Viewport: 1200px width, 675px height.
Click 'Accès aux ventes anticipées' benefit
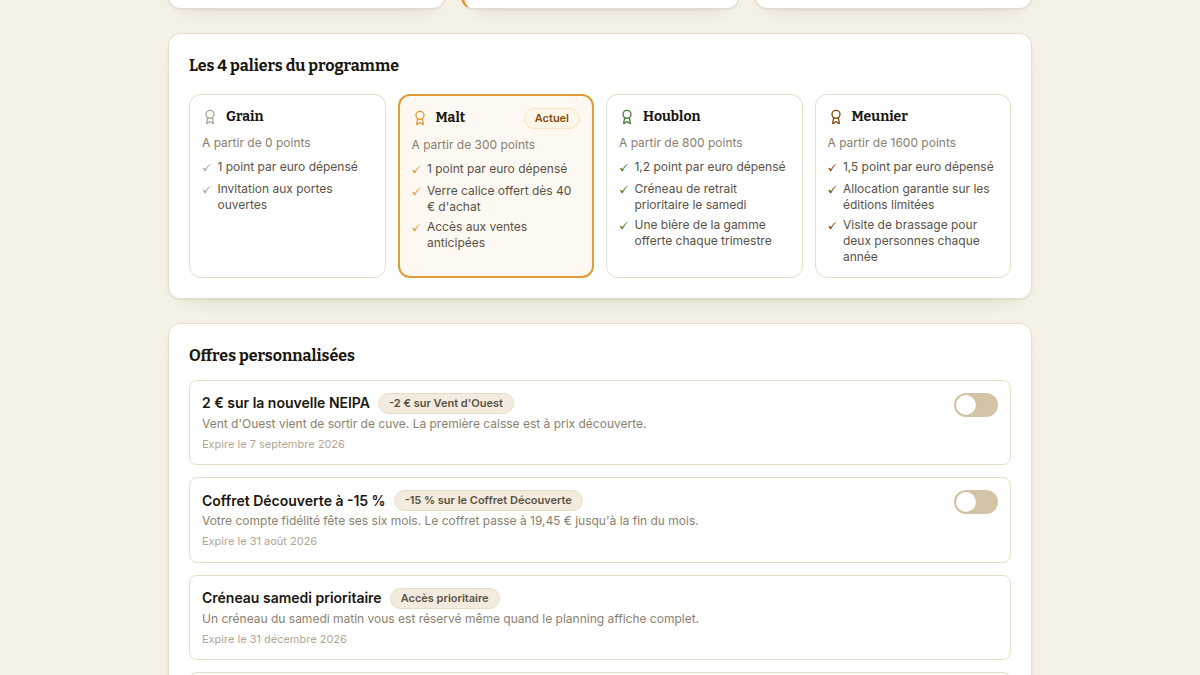click(x=477, y=235)
